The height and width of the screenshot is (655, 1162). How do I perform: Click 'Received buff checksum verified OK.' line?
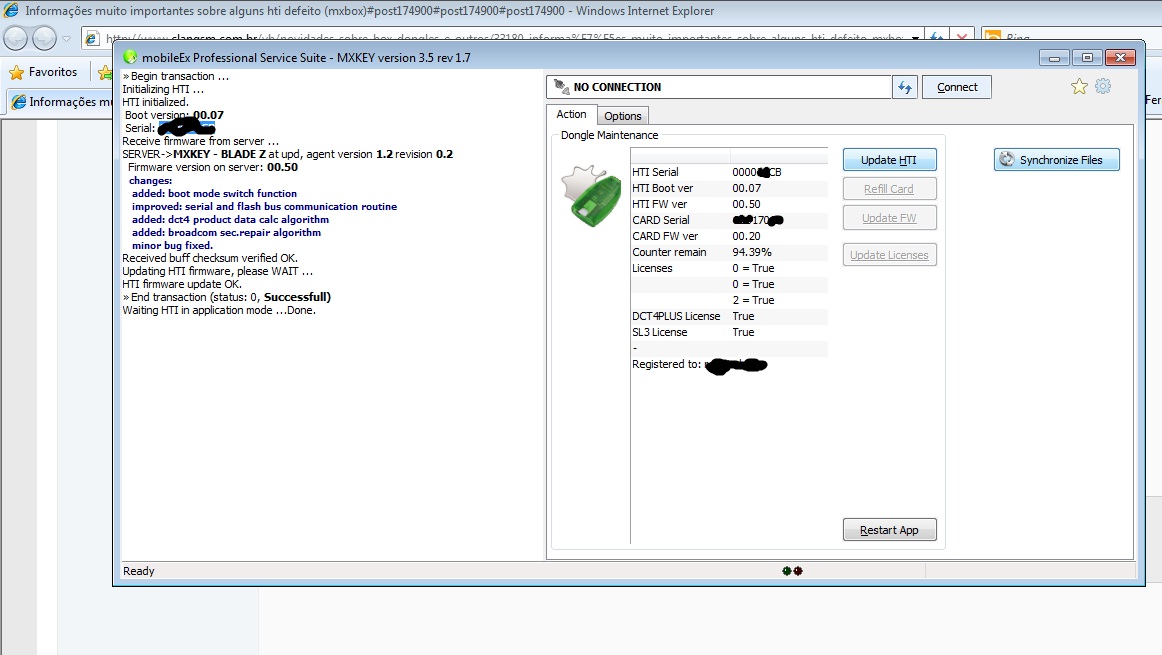point(210,259)
